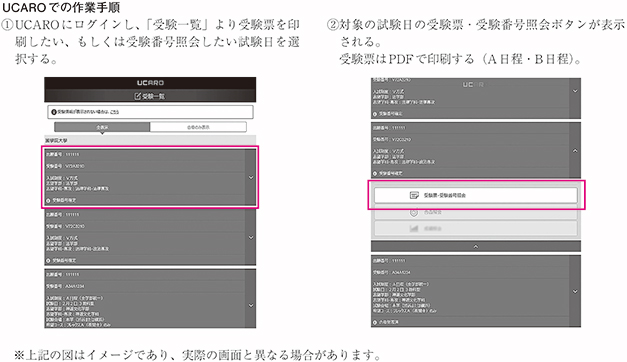Click the edit icon beside 受験一覧 title
Image resolution: width=627 pixels, height=362 pixels.
point(138,96)
